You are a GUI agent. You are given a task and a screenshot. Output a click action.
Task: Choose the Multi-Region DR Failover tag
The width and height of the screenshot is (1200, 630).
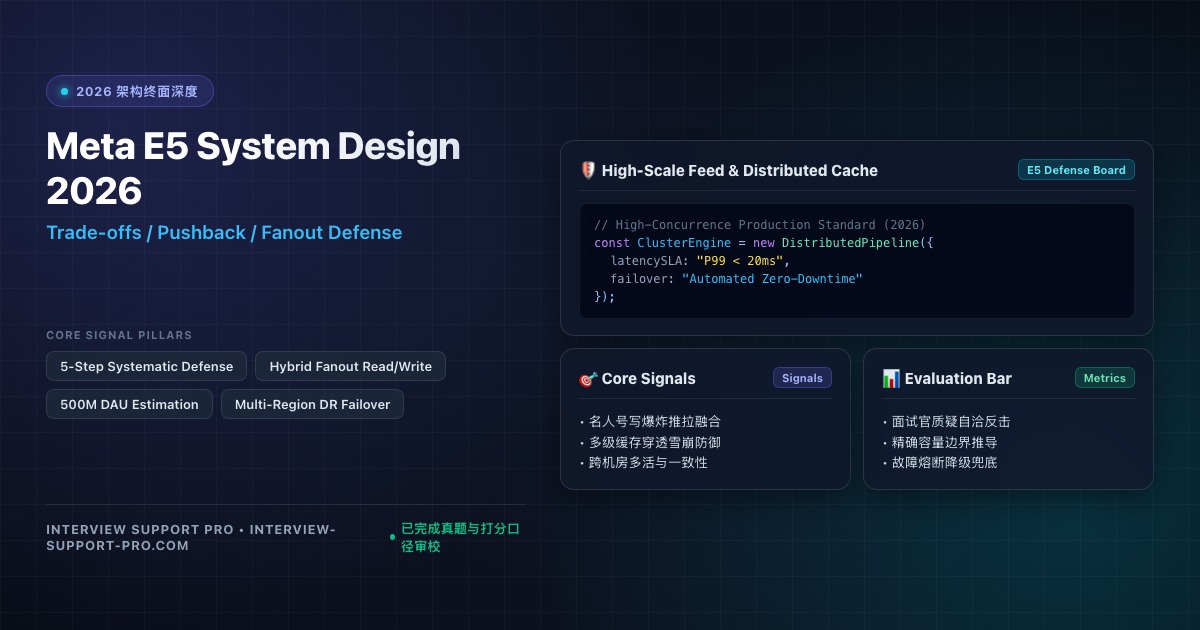312,404
